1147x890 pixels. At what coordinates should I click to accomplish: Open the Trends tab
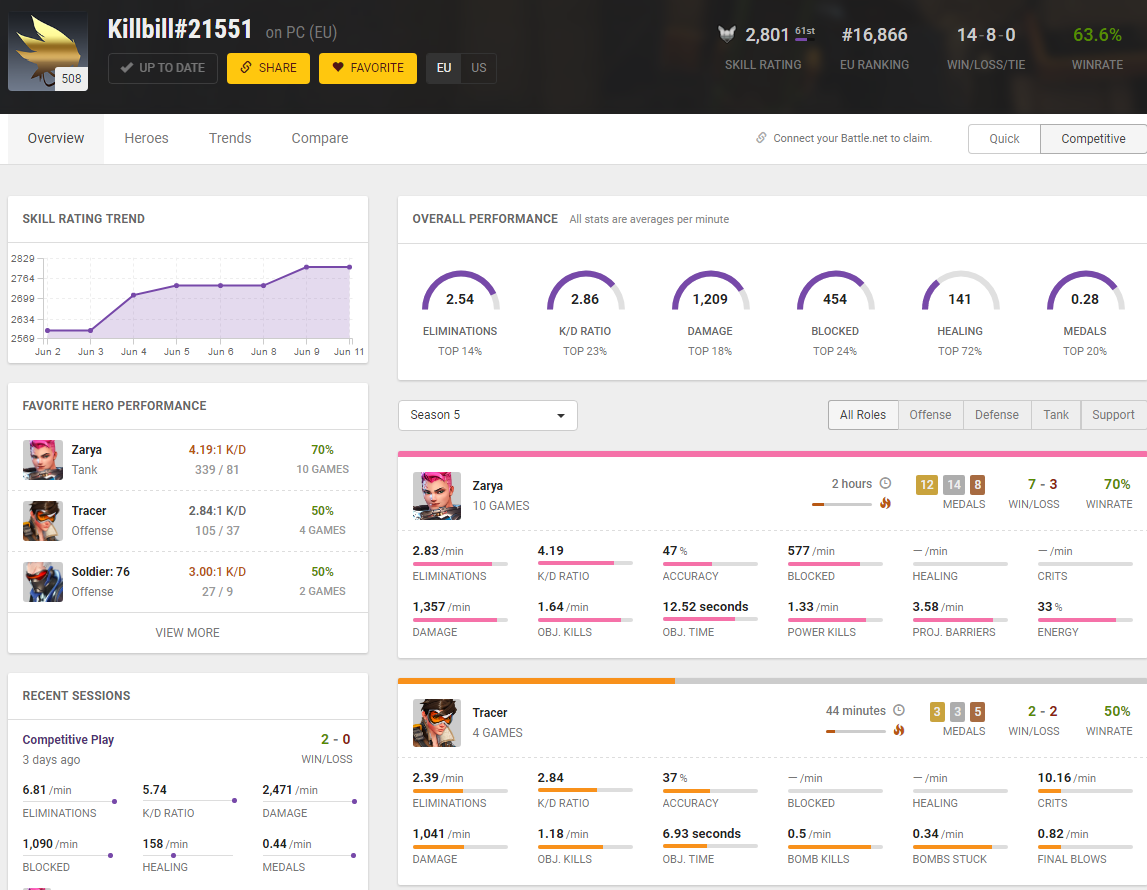coord(230,138)
